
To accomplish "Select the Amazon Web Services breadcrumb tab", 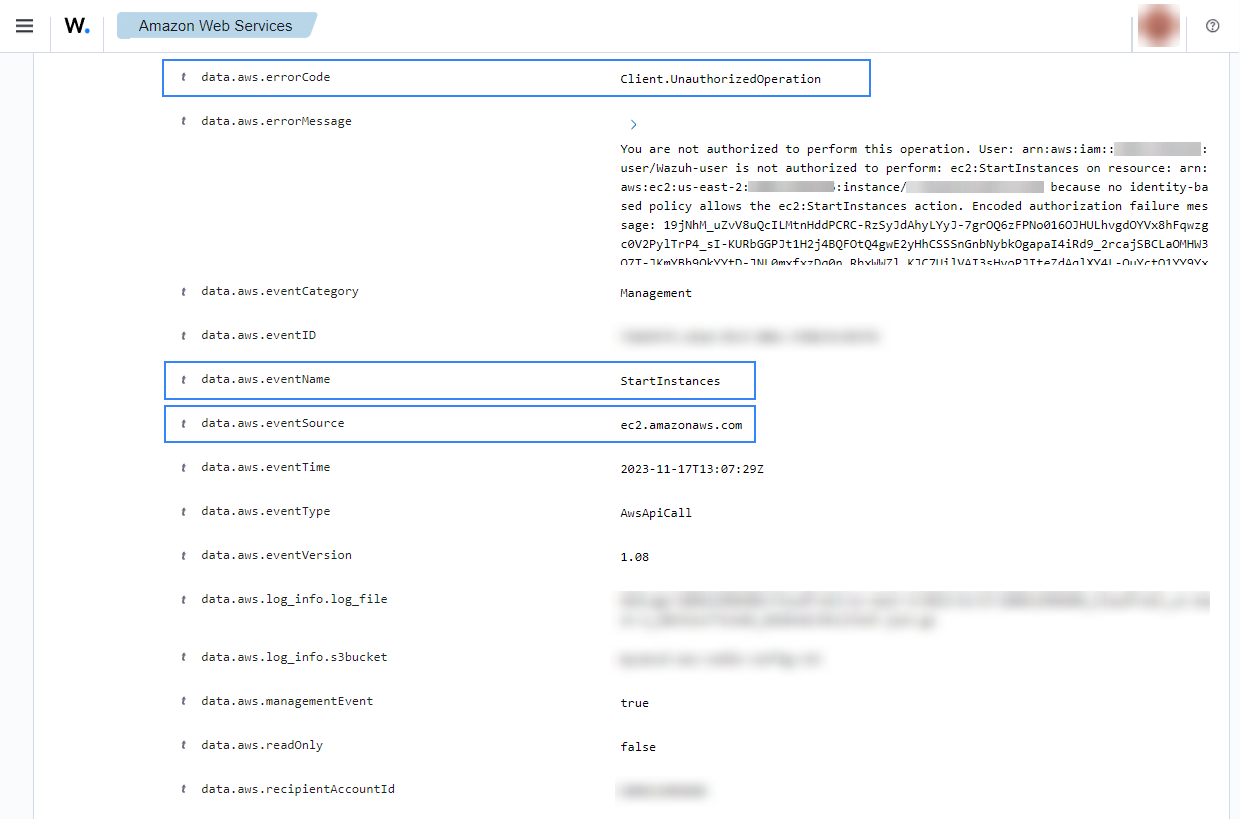I will (x=215, y=26).
